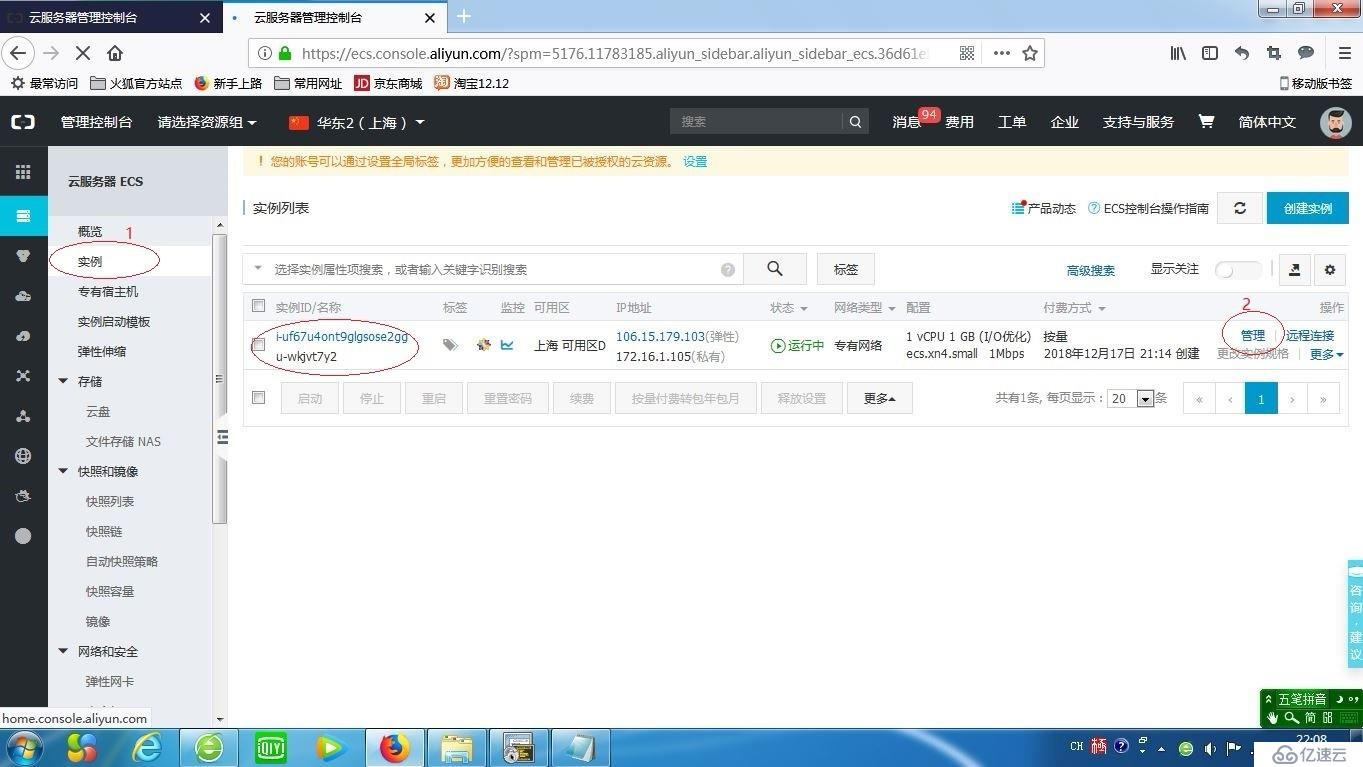Stop page loading in Firefox
The image size is (1363, 767).
coord(83,53)
